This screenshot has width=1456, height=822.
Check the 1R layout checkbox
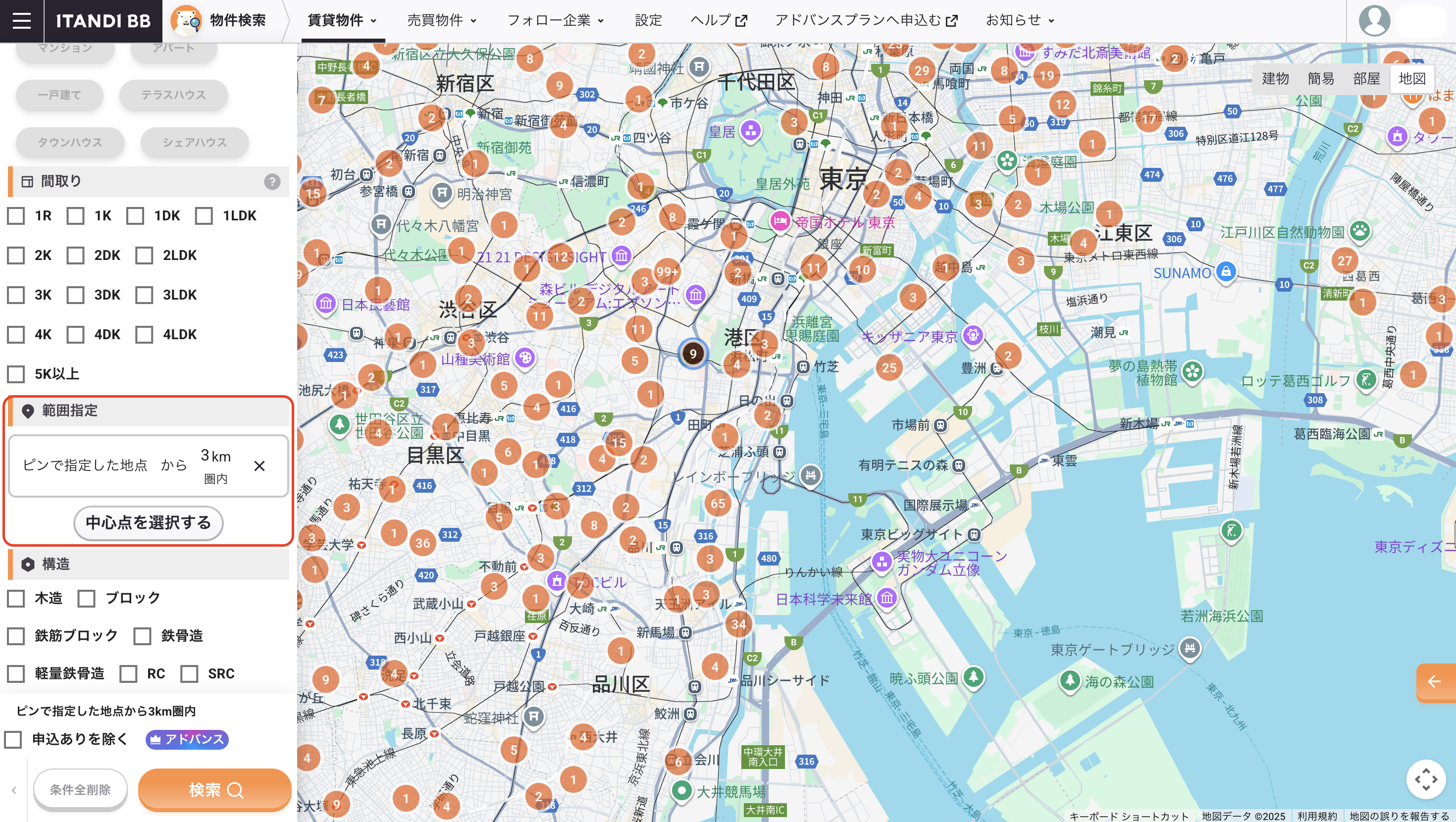(16, 215)
